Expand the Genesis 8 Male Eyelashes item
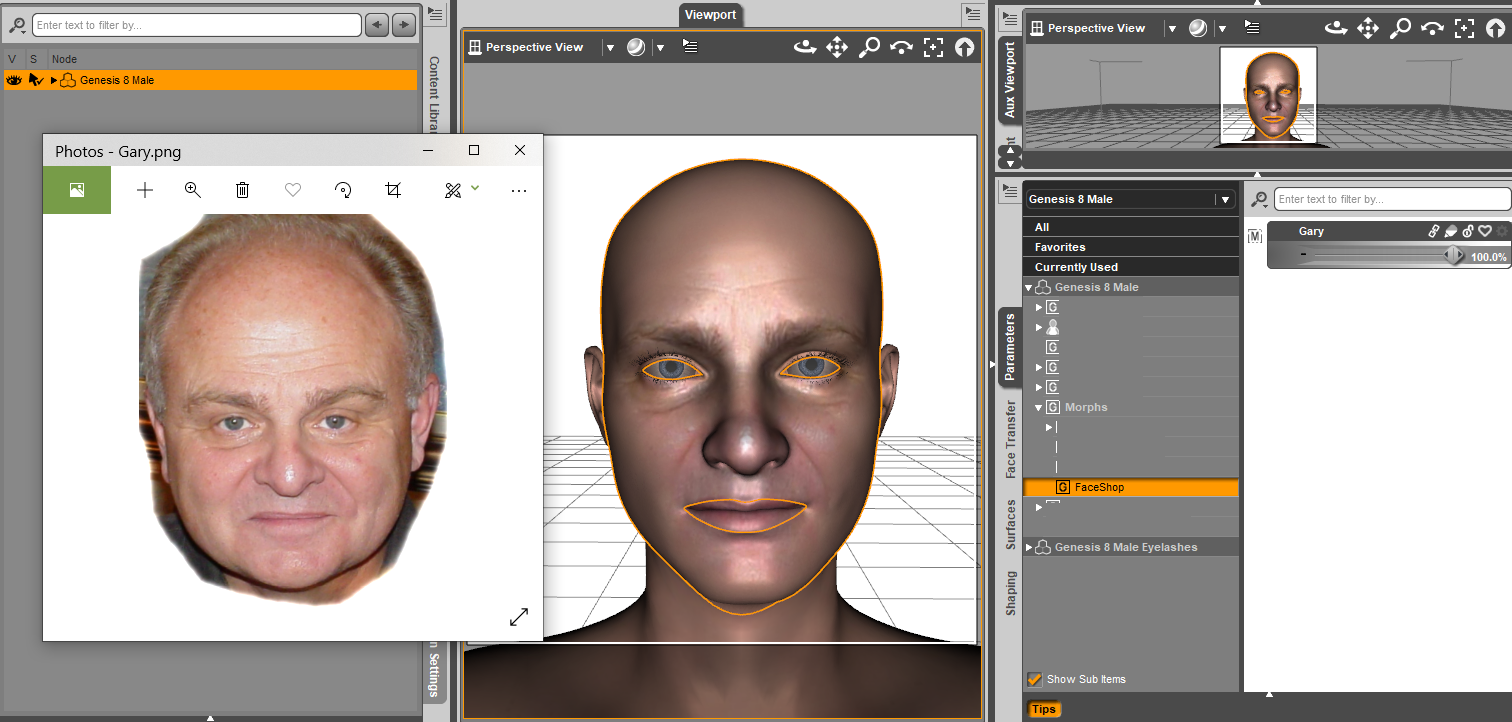1512x722 pixels. 1029,547
